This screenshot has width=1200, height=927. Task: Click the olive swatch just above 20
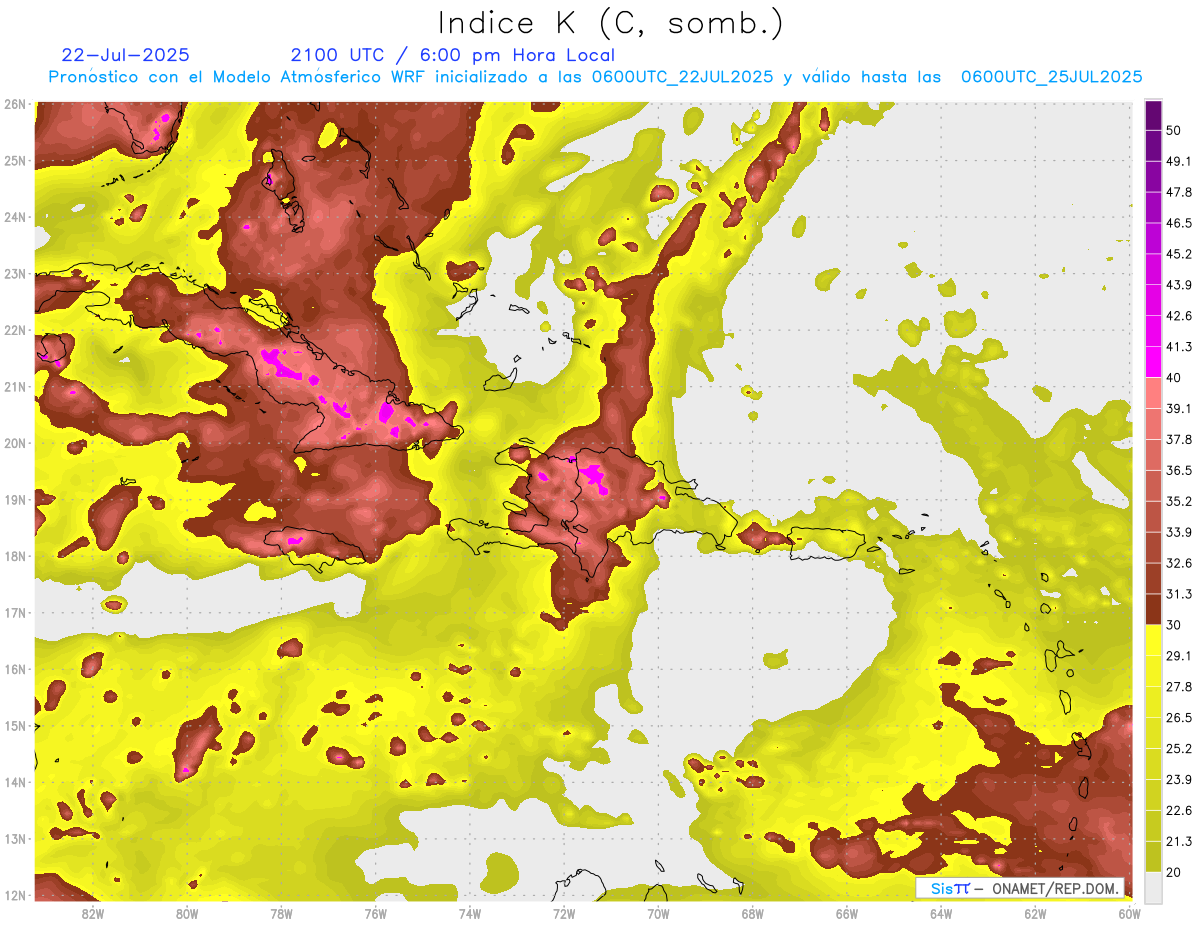[x=1154, y=857]
